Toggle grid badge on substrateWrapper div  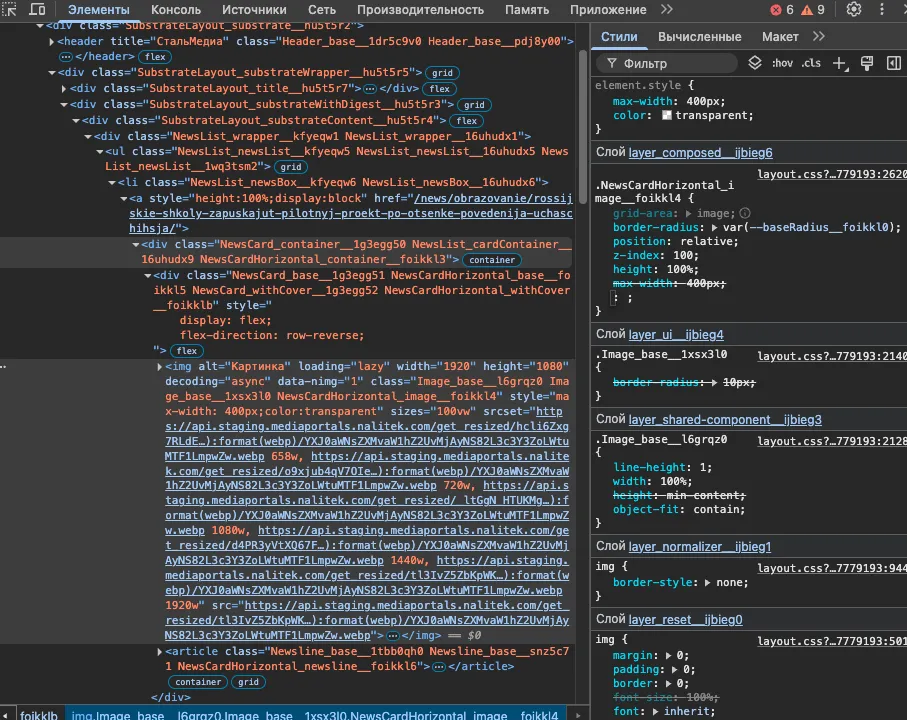[442, 73]
